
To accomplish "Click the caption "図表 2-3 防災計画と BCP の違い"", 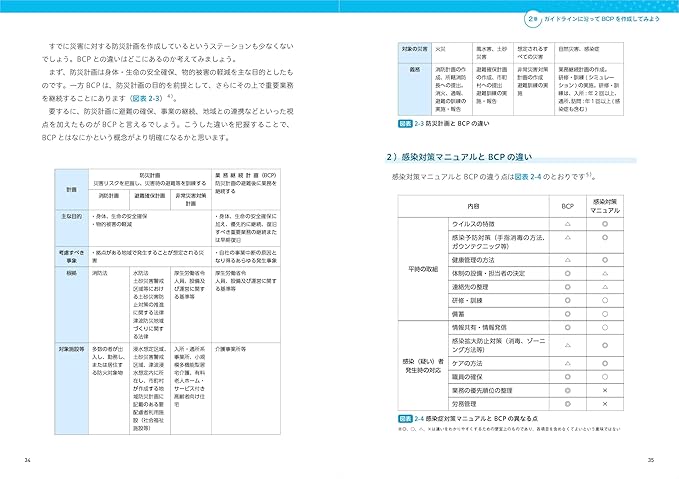I will tap(444, 123).
